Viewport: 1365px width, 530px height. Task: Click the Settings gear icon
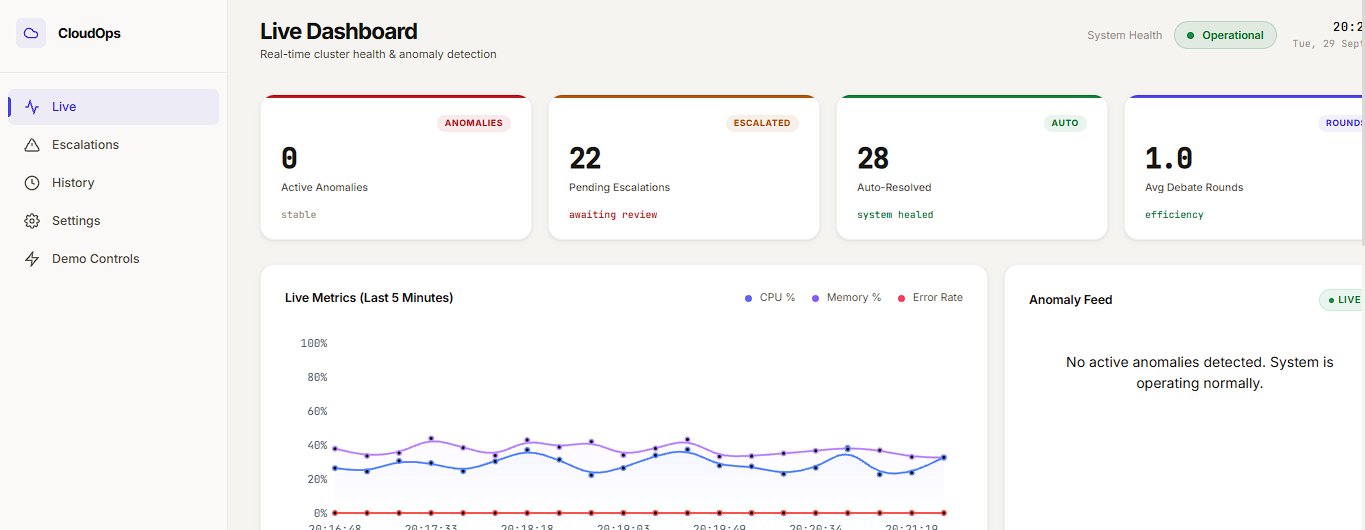[32, 221]
